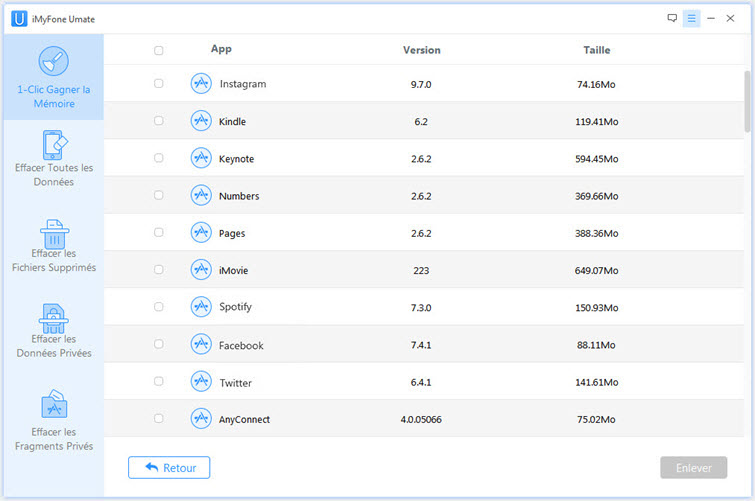Check the Facebook checkbox
755x501 pixels.
[x=158, y=343]
